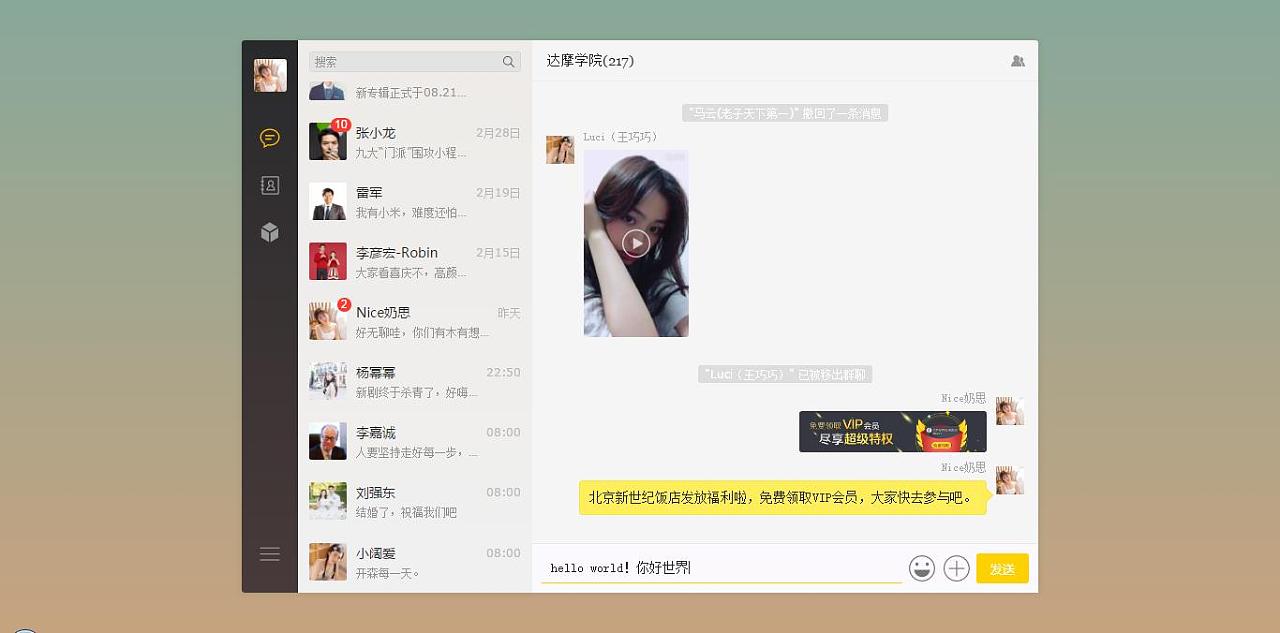
Task: Click sender name Luci（王巧巧） above video
Action: tap(621, 137)
